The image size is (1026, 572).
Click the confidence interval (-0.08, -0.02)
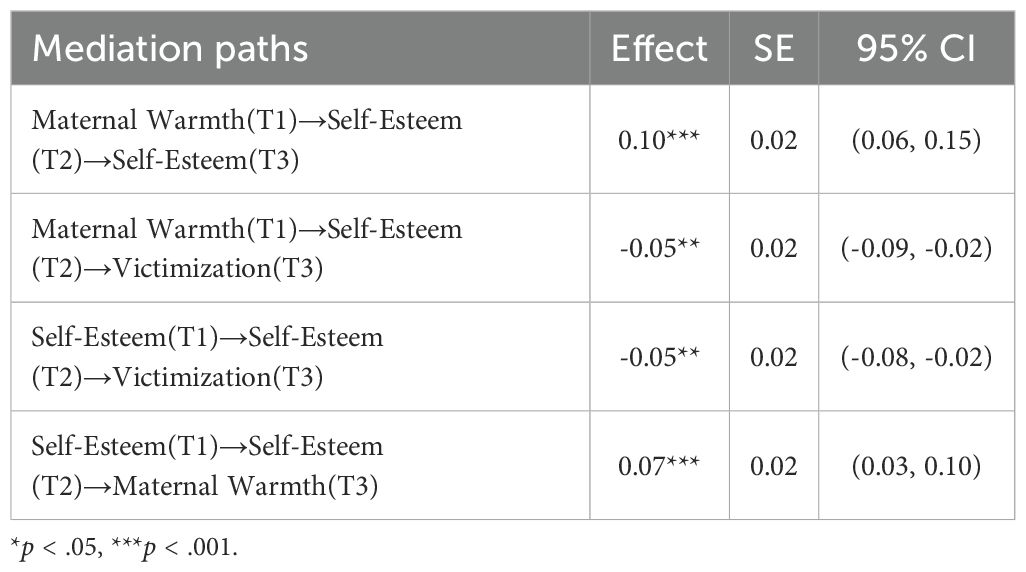[915, 357]
